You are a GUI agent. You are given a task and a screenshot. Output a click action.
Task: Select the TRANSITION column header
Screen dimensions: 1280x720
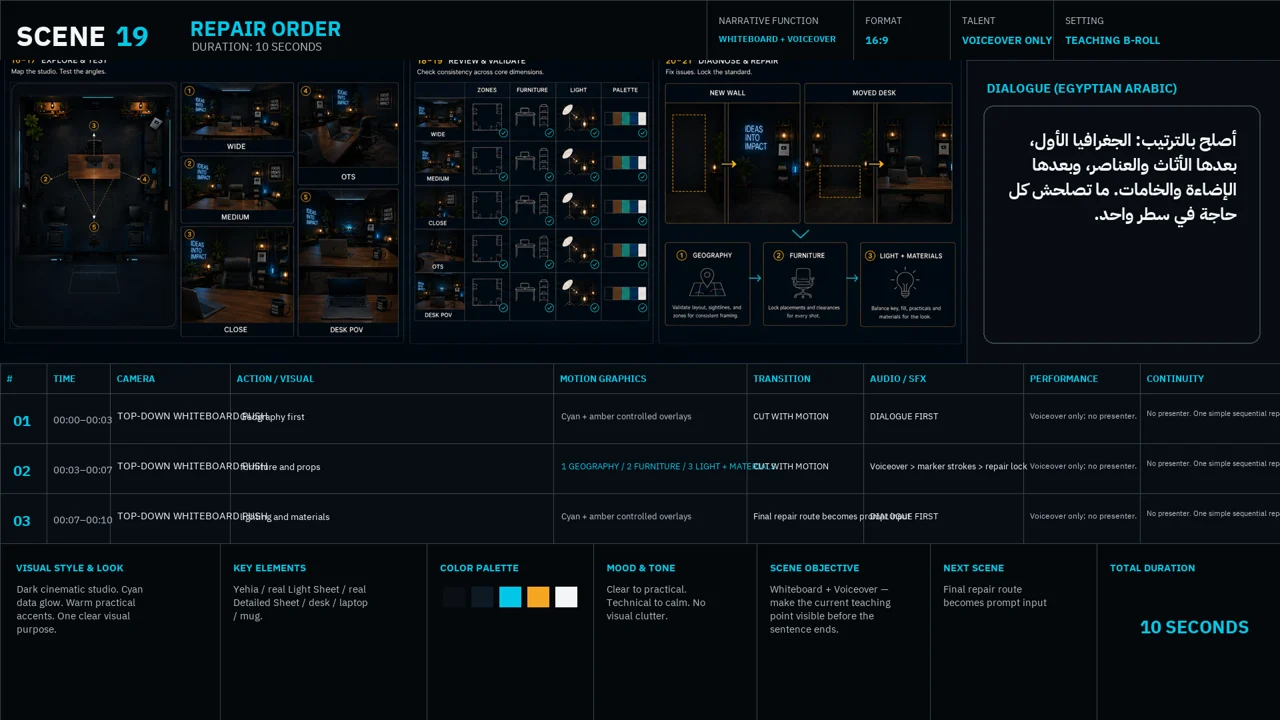(782, 379)
